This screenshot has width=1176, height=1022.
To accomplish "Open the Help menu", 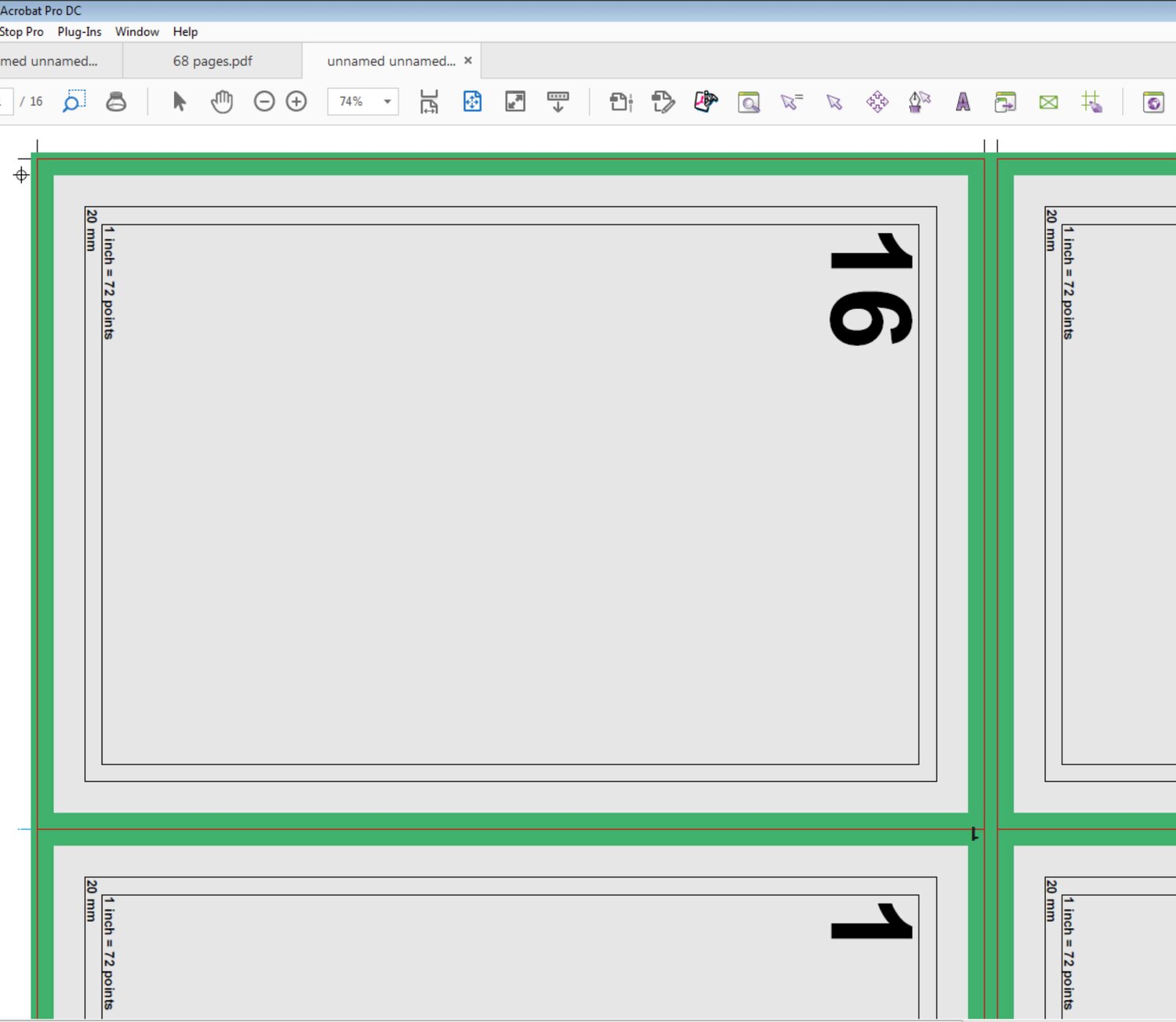I will click(x=185, y=31).
